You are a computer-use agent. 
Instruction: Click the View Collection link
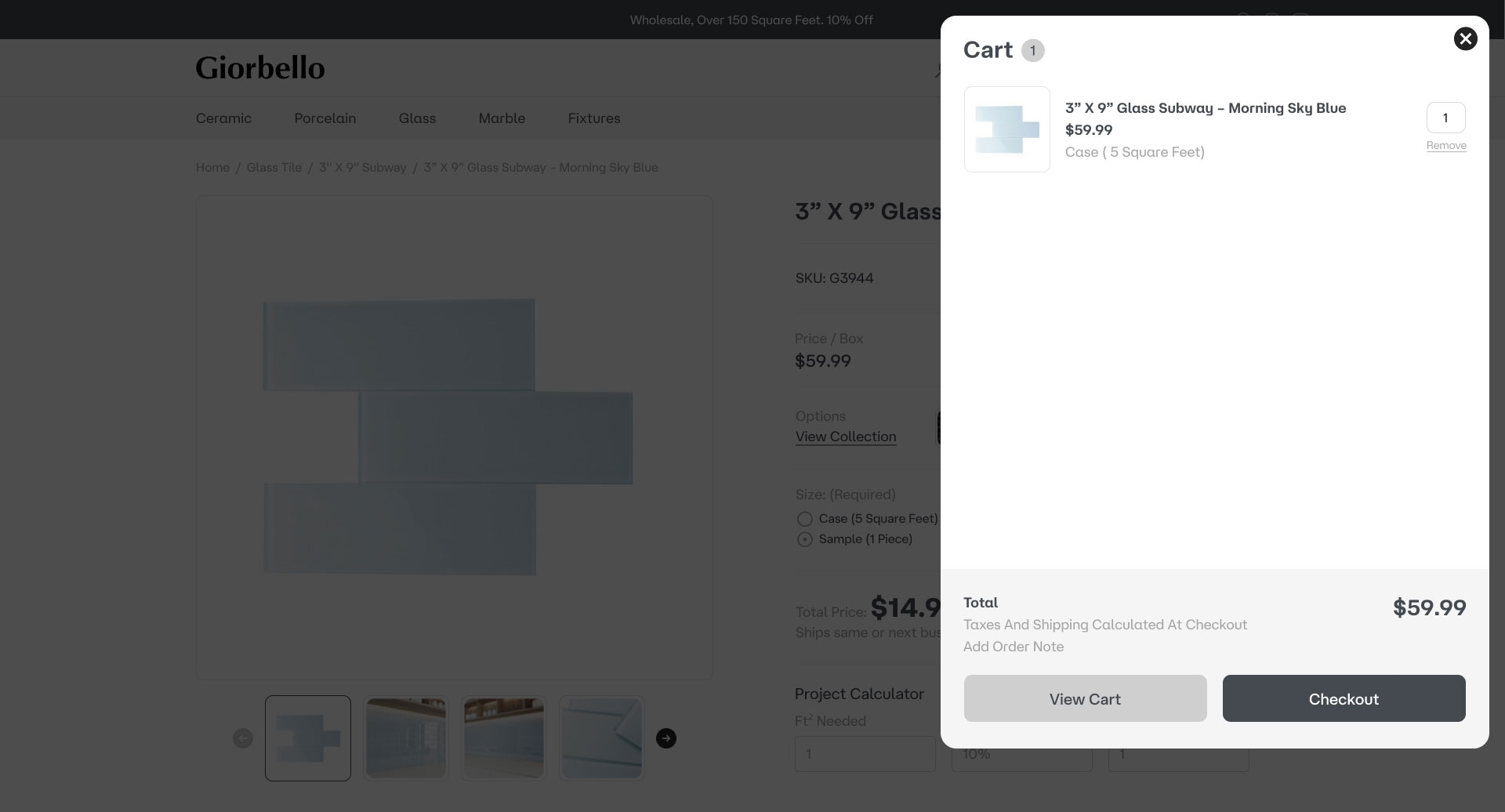pyautogui.click(x=845, y=437)
